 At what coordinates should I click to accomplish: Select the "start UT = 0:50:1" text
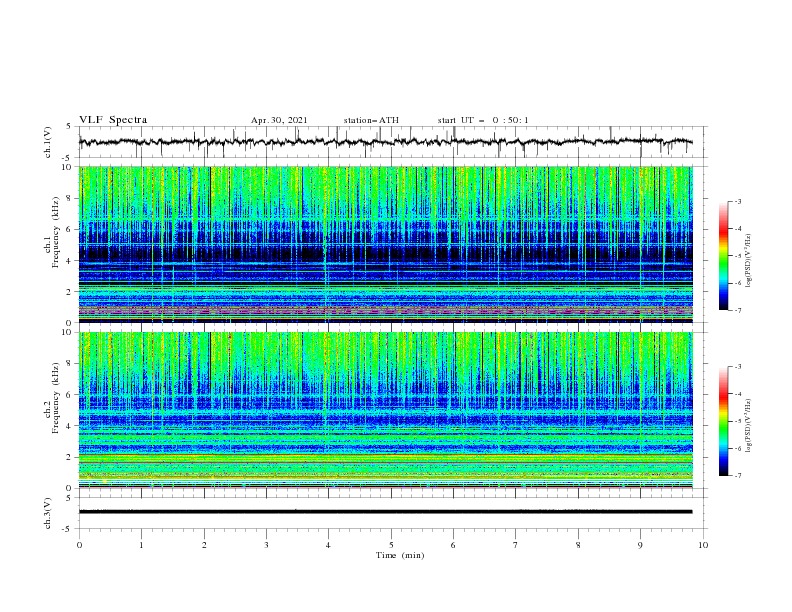[x=483, y=120]
